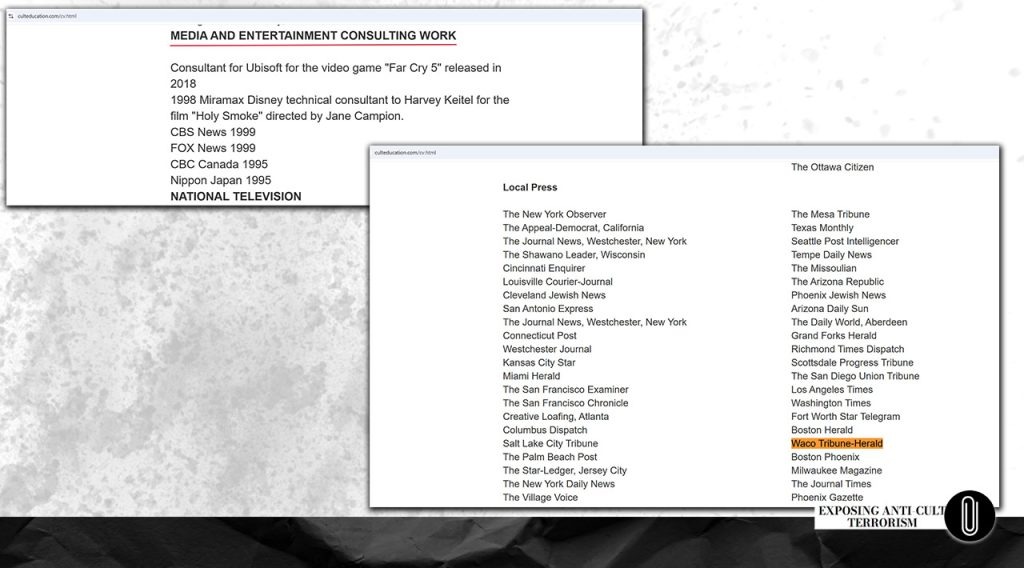Click 'Fort Worth Star Telegram'
Screen dimensions: 1024x568
coord(846,417)
